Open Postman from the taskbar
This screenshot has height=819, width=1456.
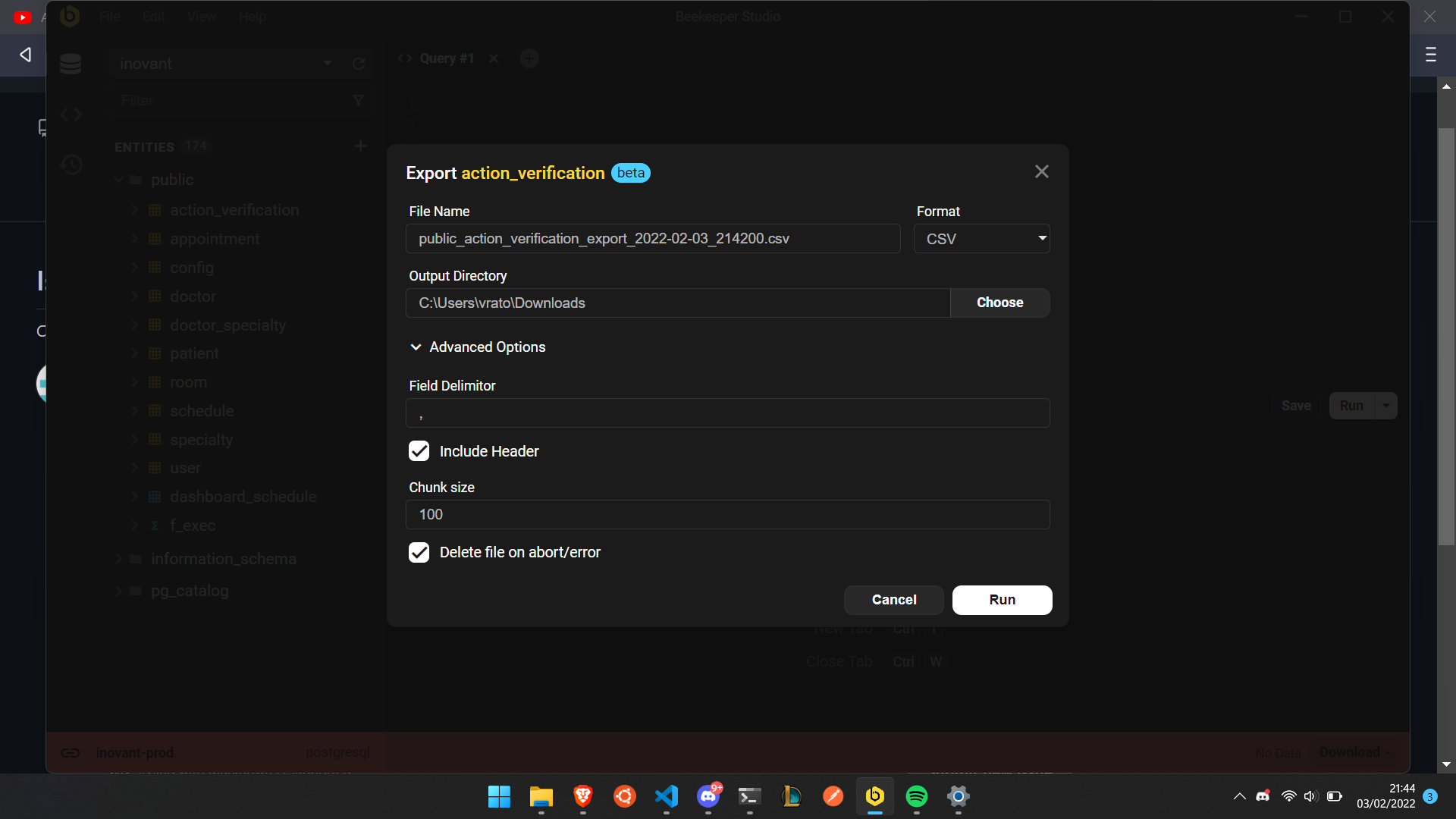(x=833, y=796)
